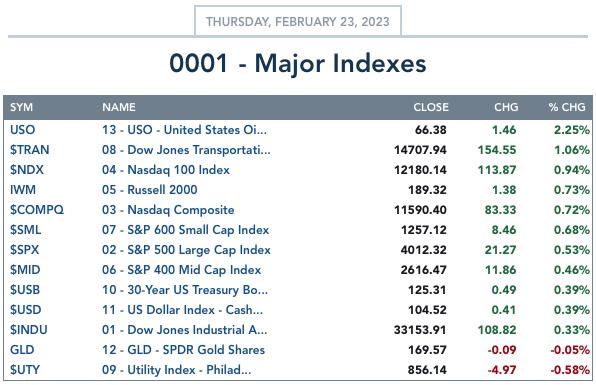This screenshot has height=385, width=596.
Task: Open the $INDU symbol link
Action: click(x=29, y=330)
